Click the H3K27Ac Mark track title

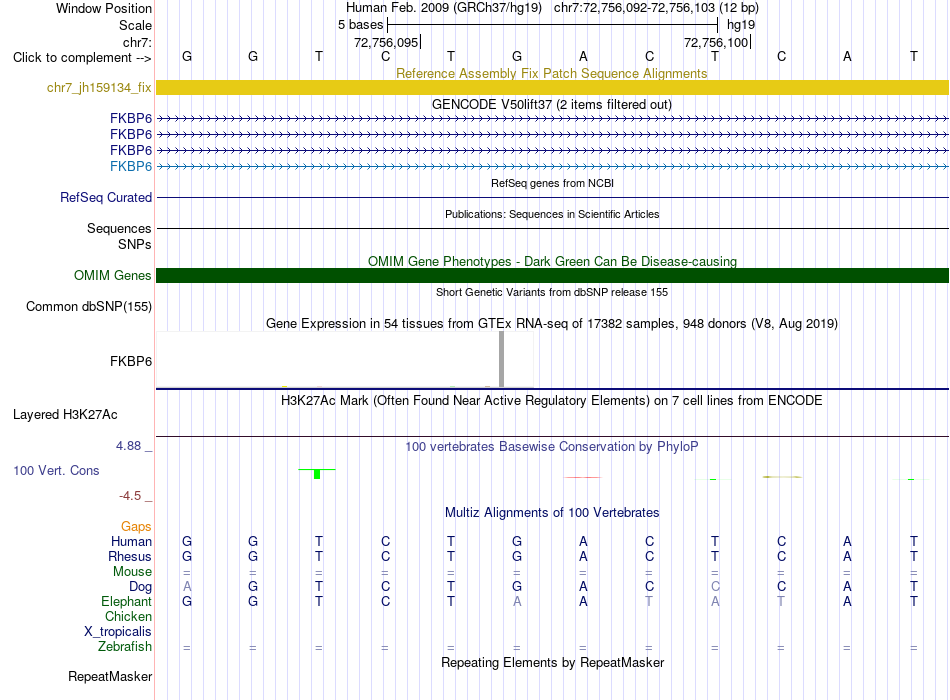click(x=551, y=401)
